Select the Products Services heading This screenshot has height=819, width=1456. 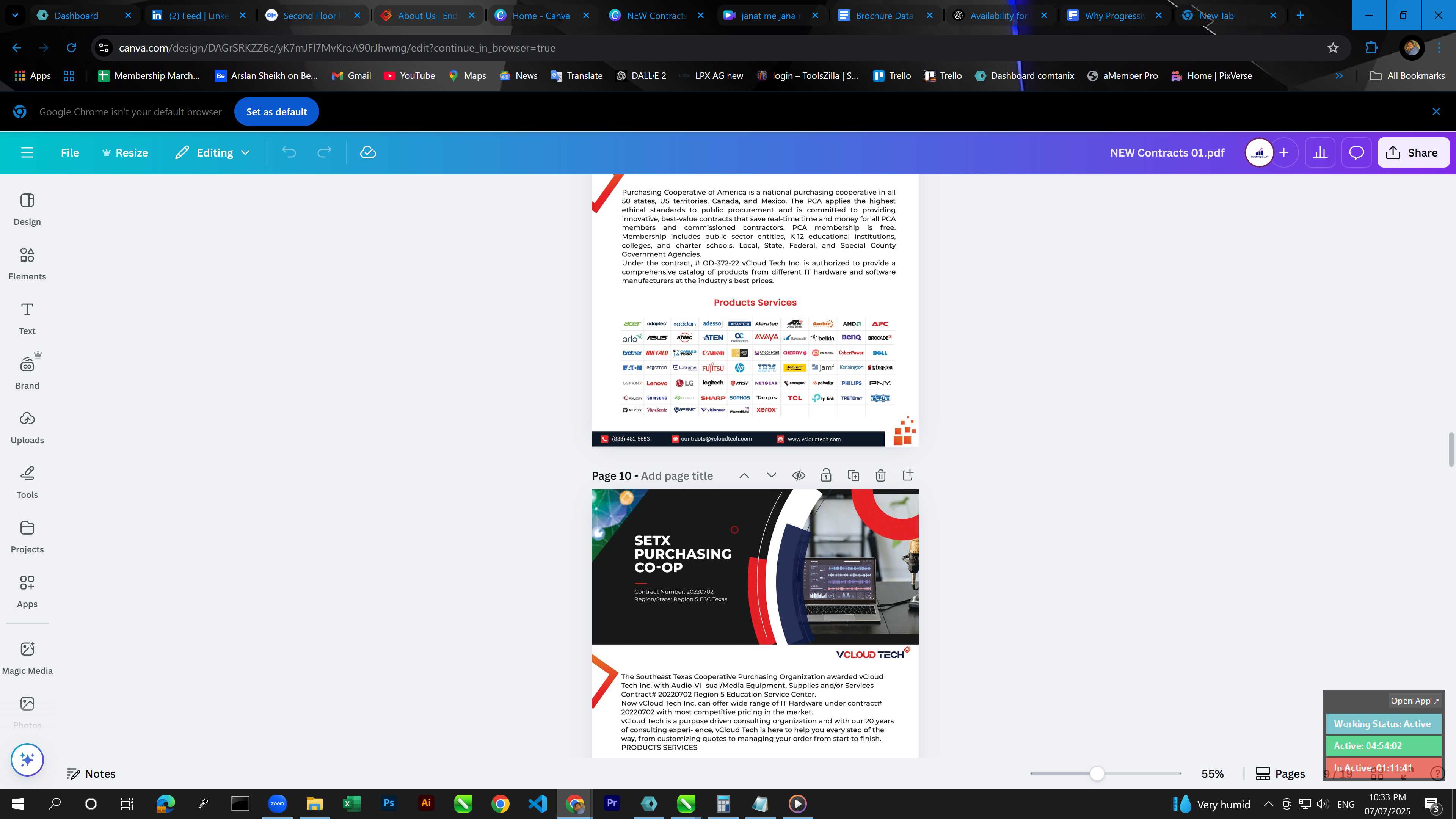755,303
